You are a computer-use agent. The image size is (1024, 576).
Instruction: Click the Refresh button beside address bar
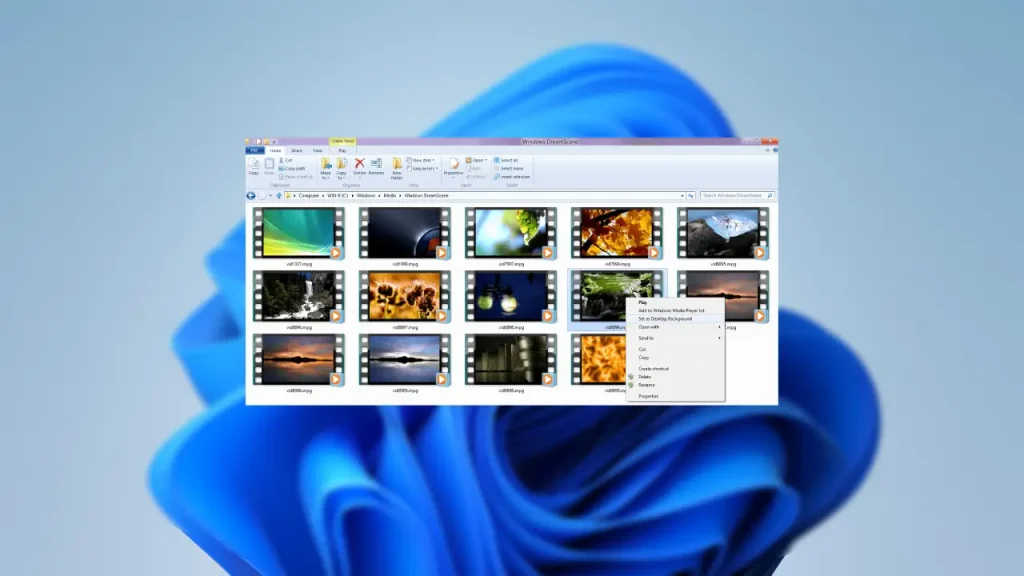coord(690,195)
